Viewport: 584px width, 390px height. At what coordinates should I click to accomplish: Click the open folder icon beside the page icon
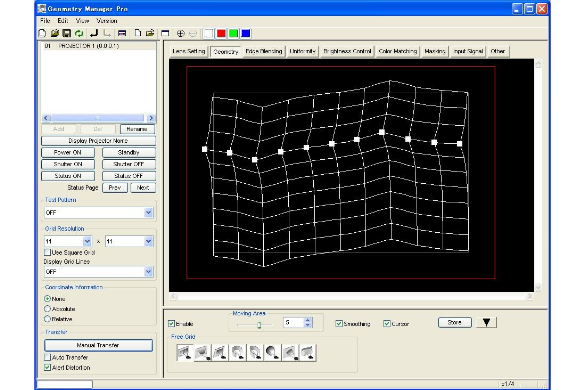[x=150, y=34]
